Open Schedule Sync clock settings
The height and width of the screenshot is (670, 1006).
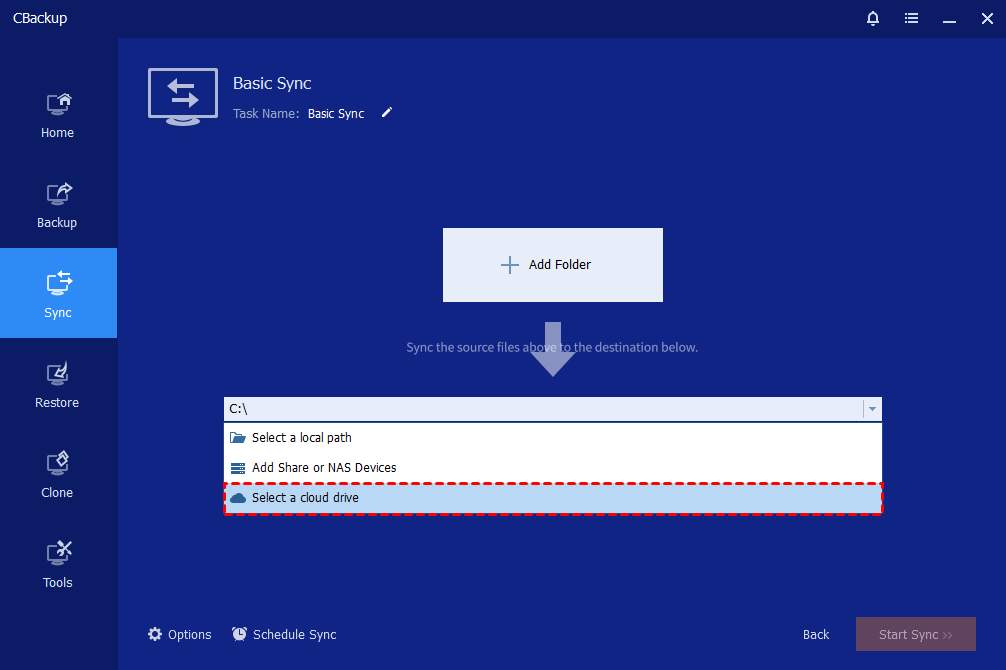(240, 634)
